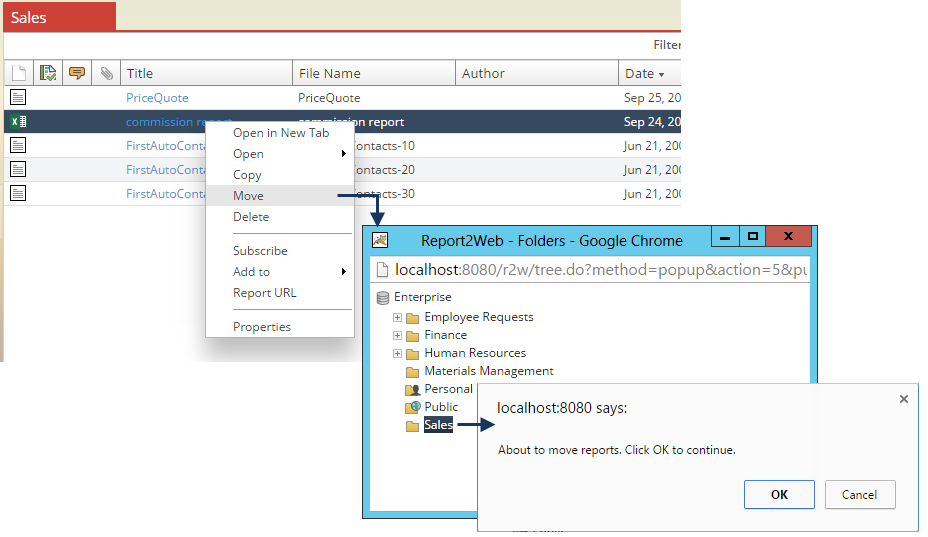The height and width of the screenshot is (537, 928).
Task: Cancel the move reports dialog
Action: pyautogui.click(x=859, y=494)
